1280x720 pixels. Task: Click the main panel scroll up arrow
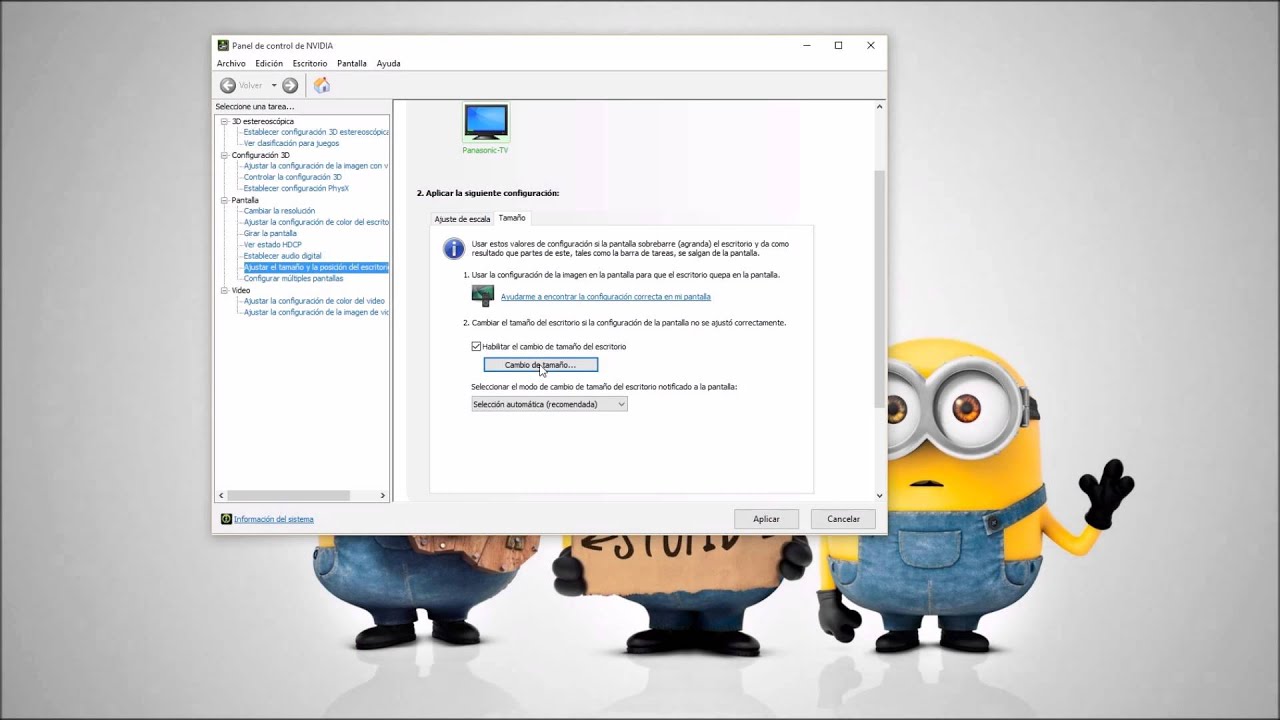click(880, 106)
